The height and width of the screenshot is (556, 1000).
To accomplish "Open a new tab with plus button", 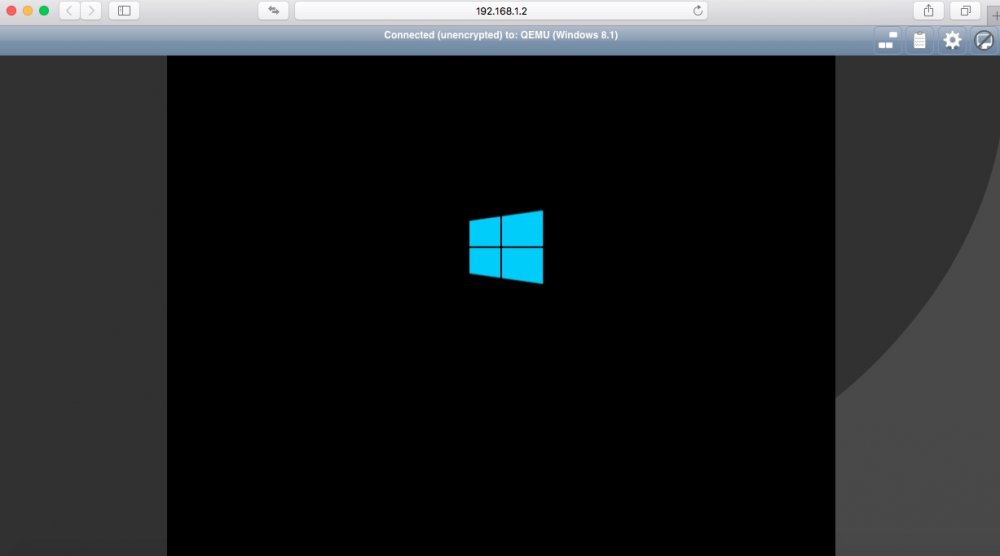I will click(994, 15).
